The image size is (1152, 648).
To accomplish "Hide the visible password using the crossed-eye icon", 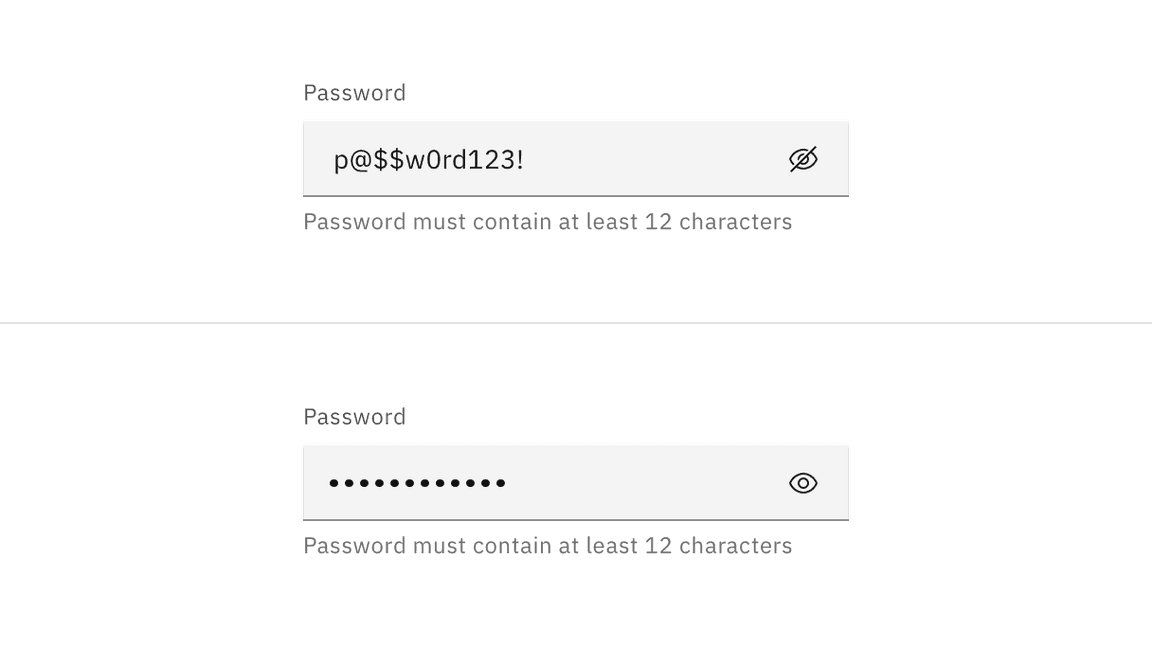I will 803,159.
